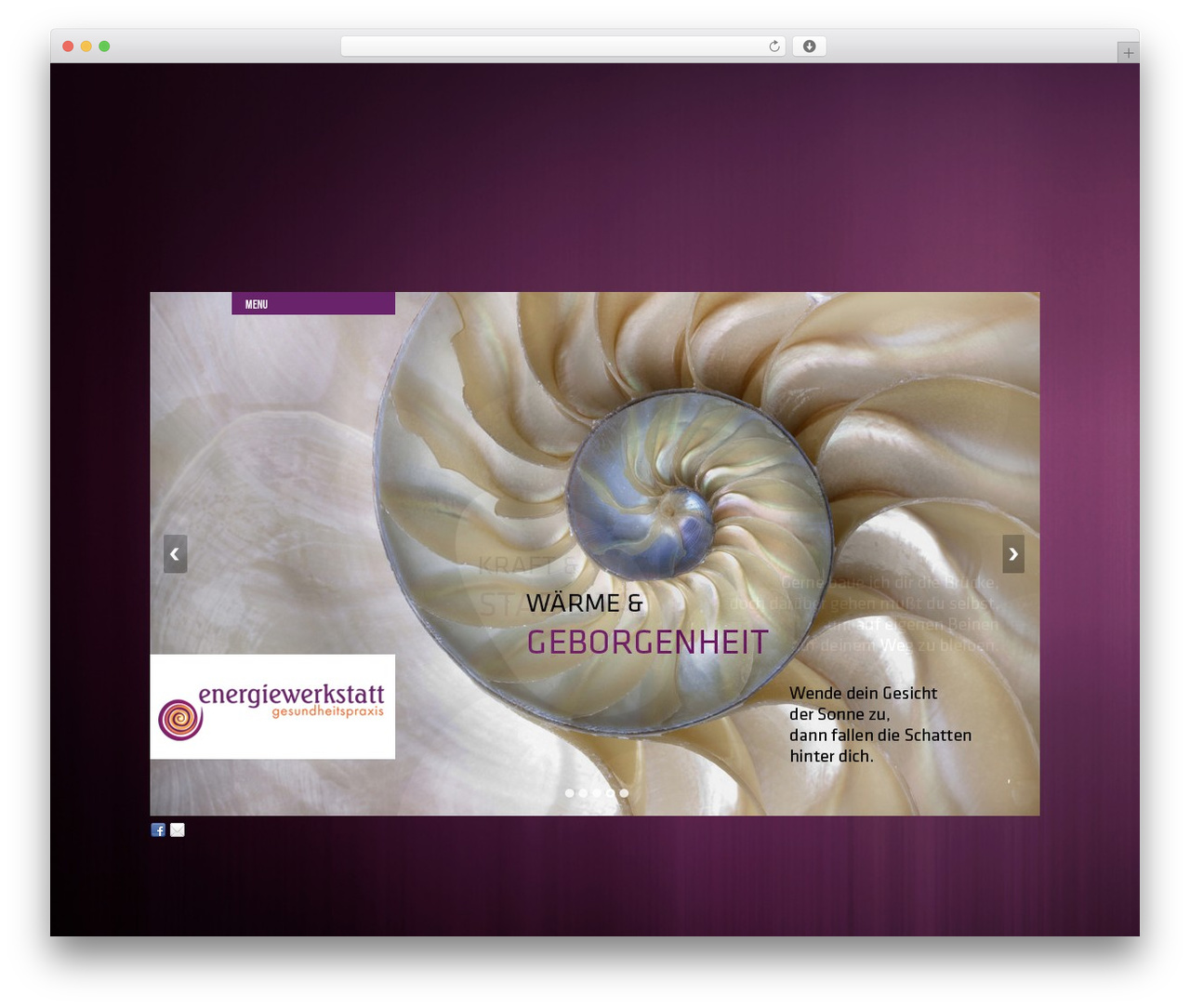
Task: Open the Facebook page icon
Action: [158, 829]
